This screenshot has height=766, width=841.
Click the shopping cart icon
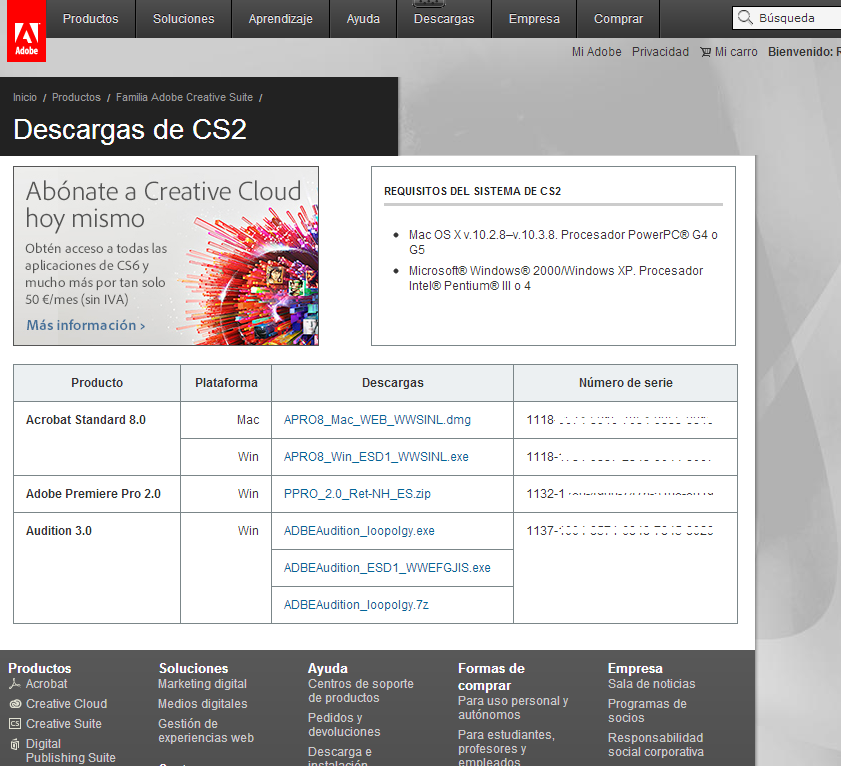705,52
